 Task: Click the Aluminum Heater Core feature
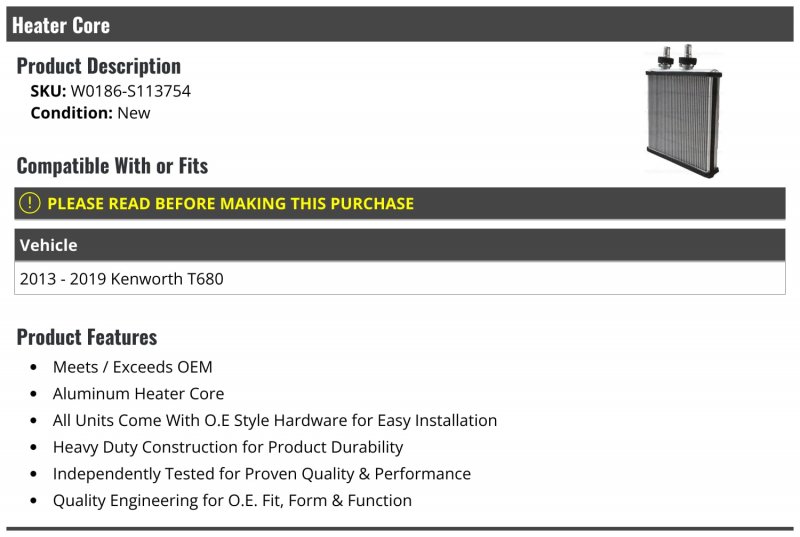(x=138, y=394)
